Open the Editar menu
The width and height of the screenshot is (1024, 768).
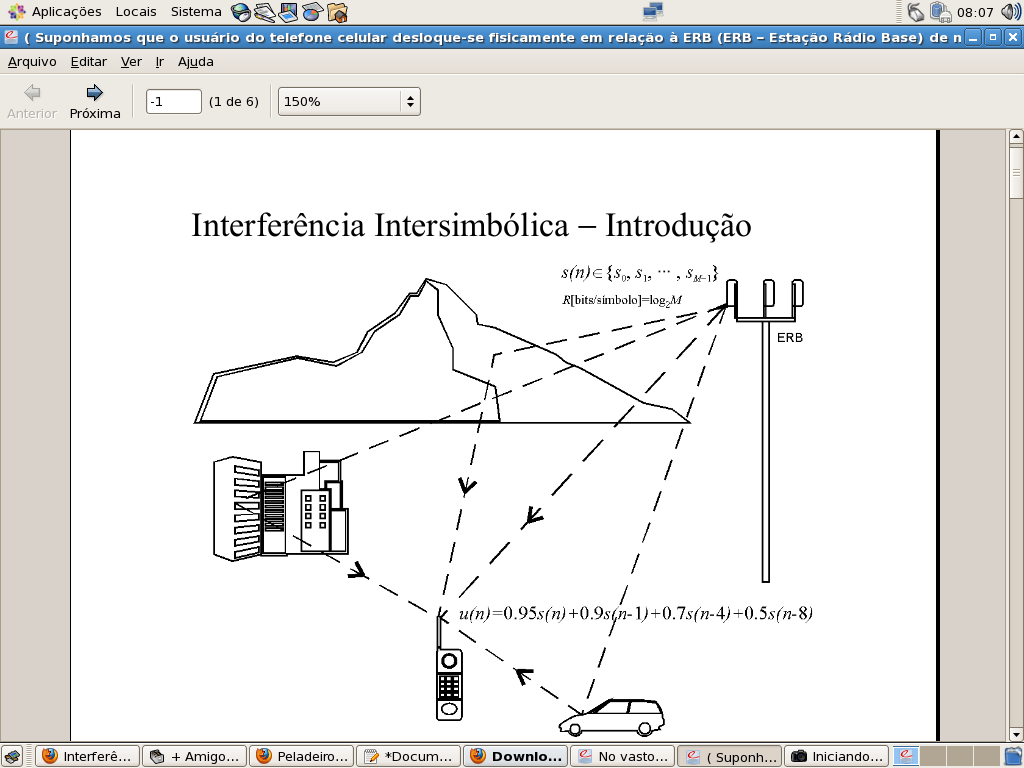(88, 61)
